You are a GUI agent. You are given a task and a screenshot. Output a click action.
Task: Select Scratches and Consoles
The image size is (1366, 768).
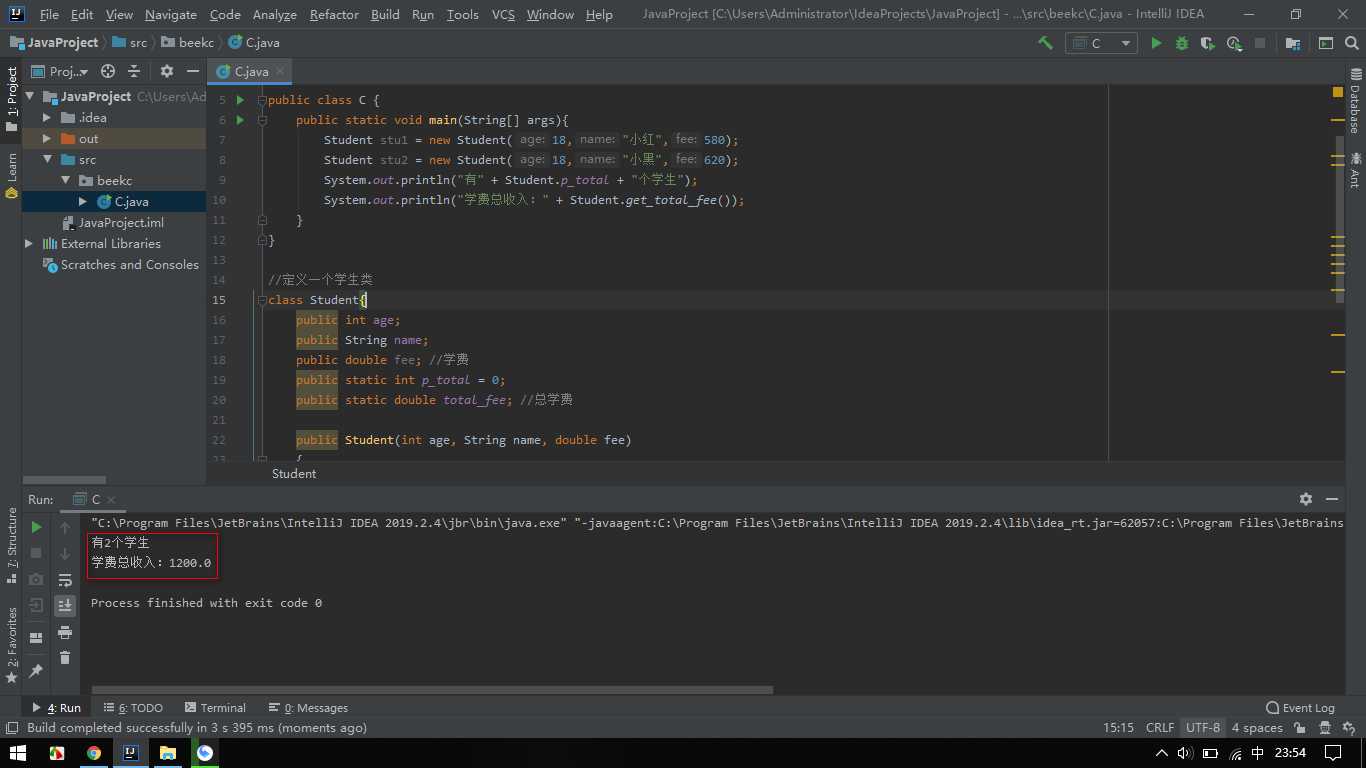tap(121, 264)
